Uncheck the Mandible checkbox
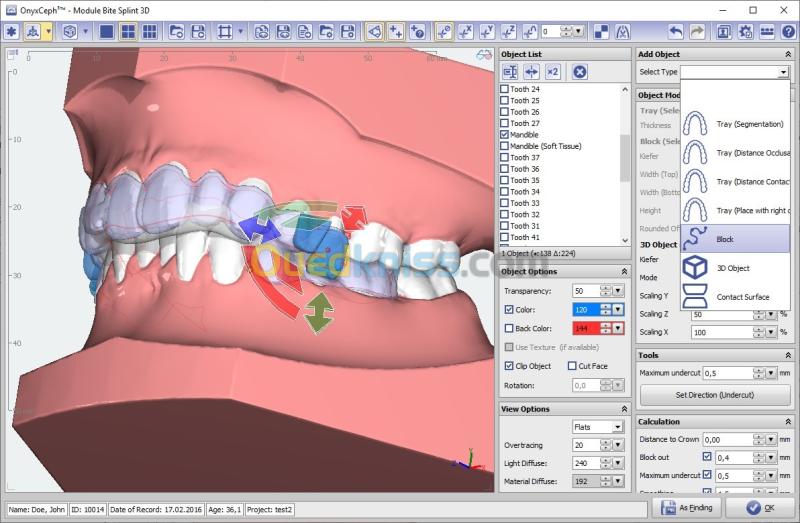This screenshot has width=800, height=523. [505, 135]
